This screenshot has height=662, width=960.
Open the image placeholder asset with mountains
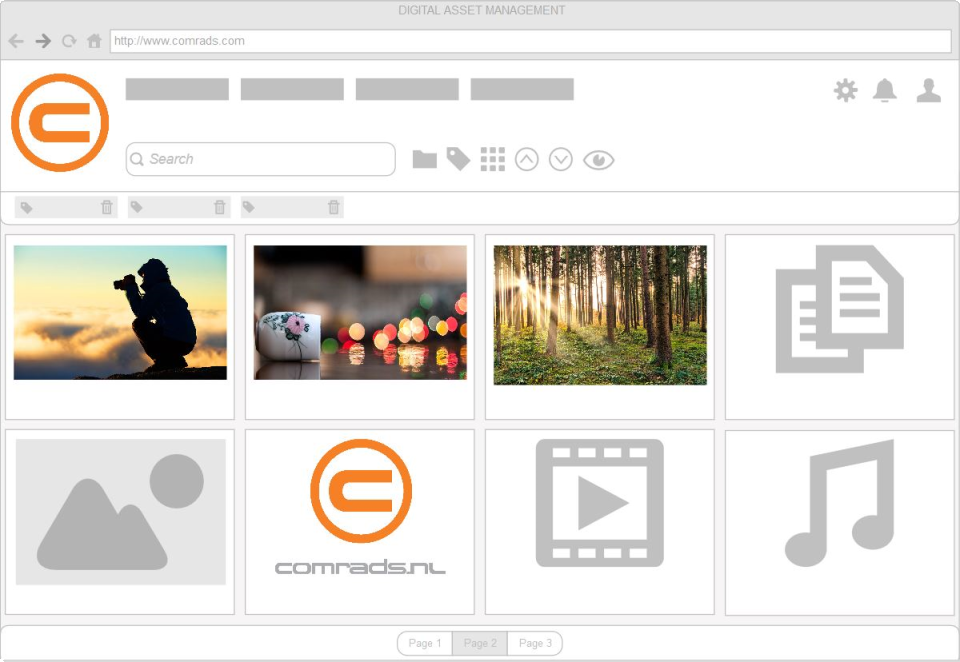point(121,511)
